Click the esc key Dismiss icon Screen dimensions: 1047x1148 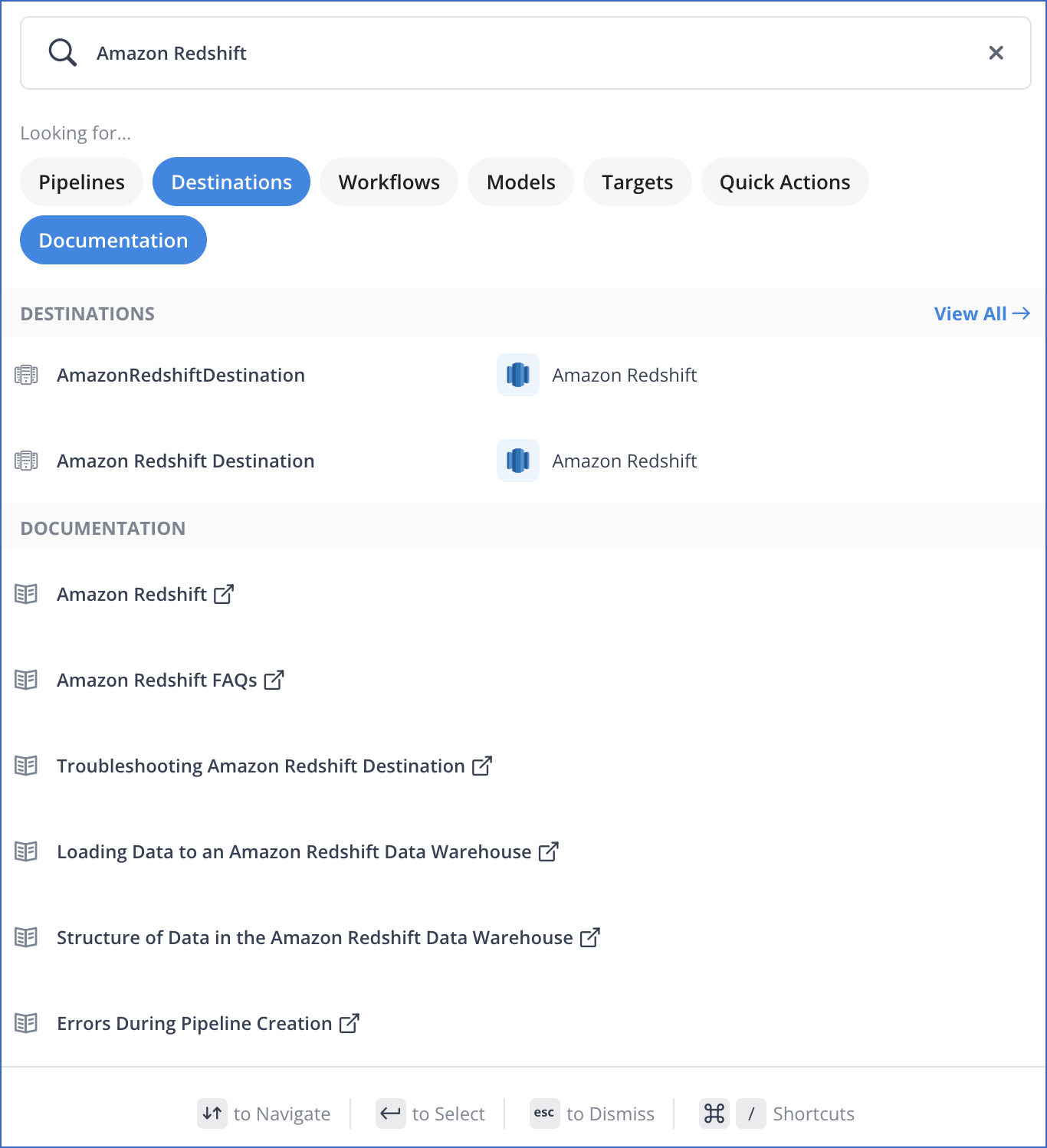pyautogui.click(x=545, y=1114)
